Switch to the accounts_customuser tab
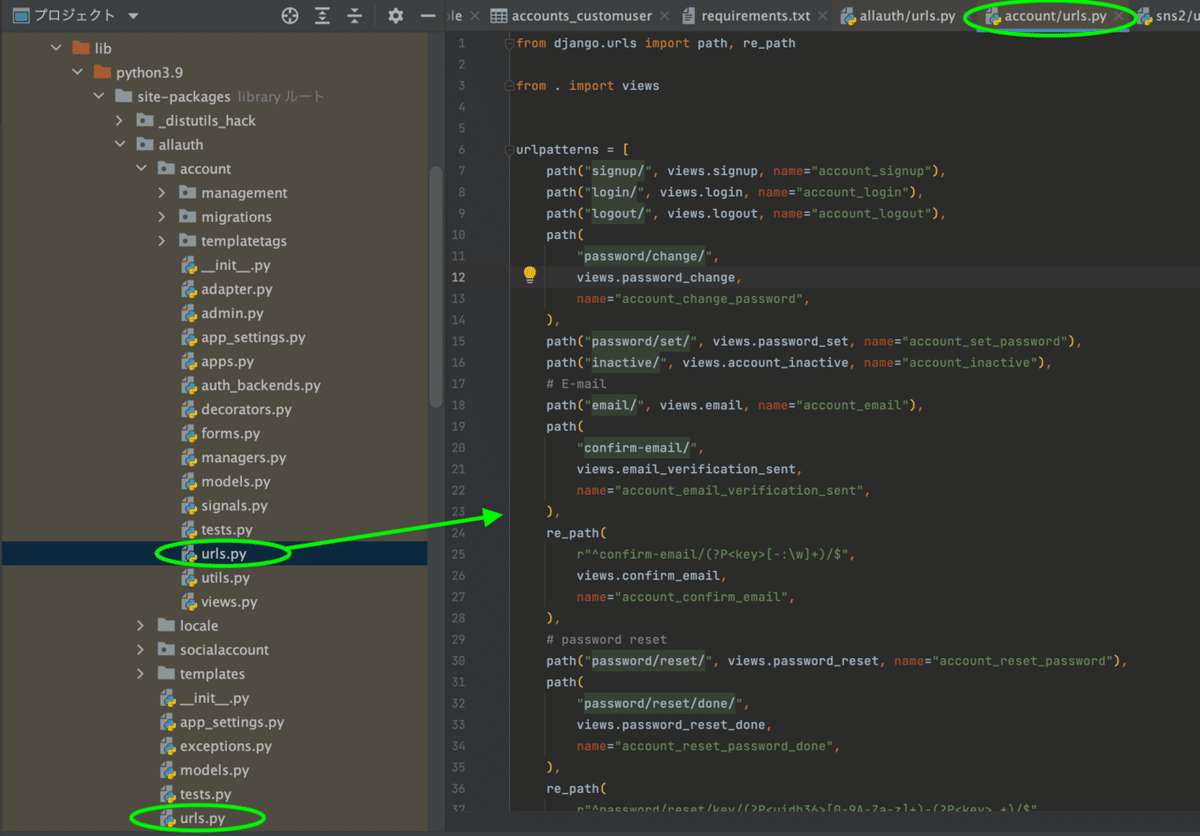1200x836 pixels. pos(581,16)
